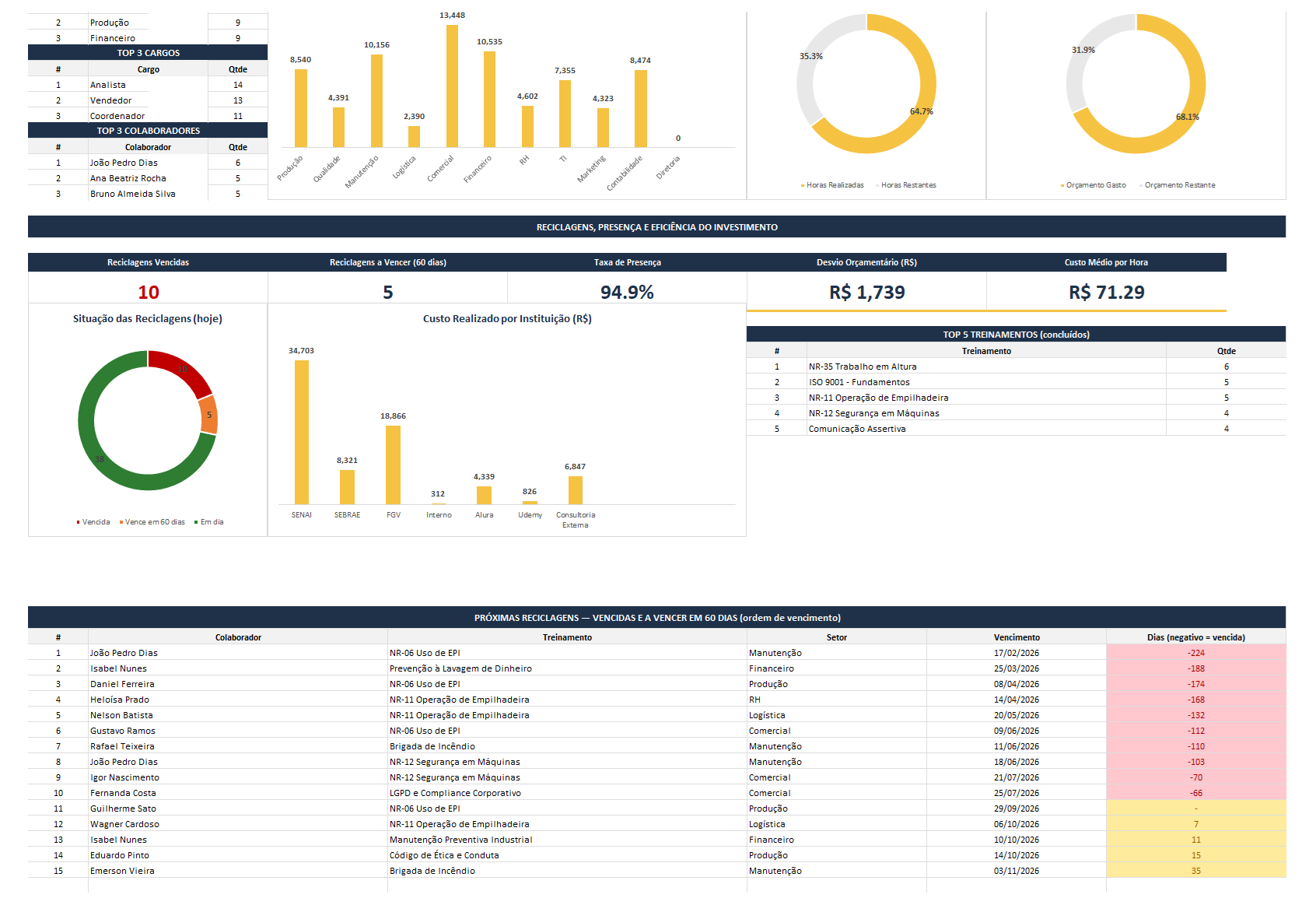This screenshot has height=905, width=1316.
Task: Select the Wagner Cardoso colaborador cell
Action: (238, 824)
